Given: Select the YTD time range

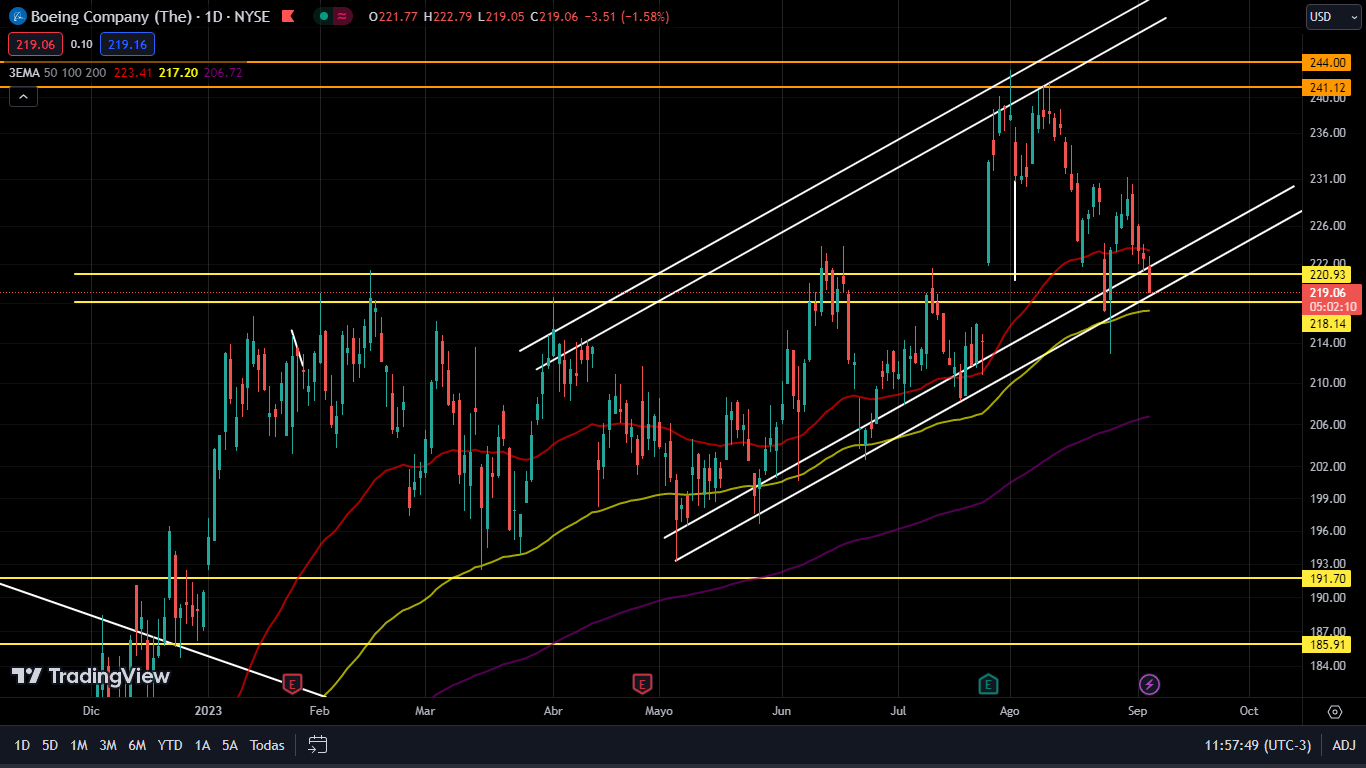Looking at the screenshot, I should click(170, 745).
